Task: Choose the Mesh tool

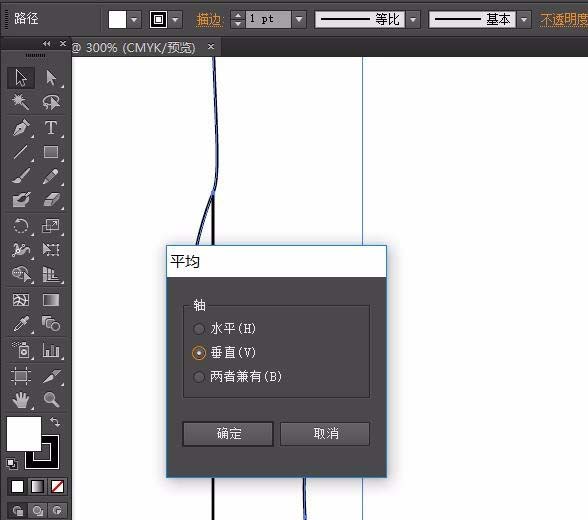Action: coord(21,300)
